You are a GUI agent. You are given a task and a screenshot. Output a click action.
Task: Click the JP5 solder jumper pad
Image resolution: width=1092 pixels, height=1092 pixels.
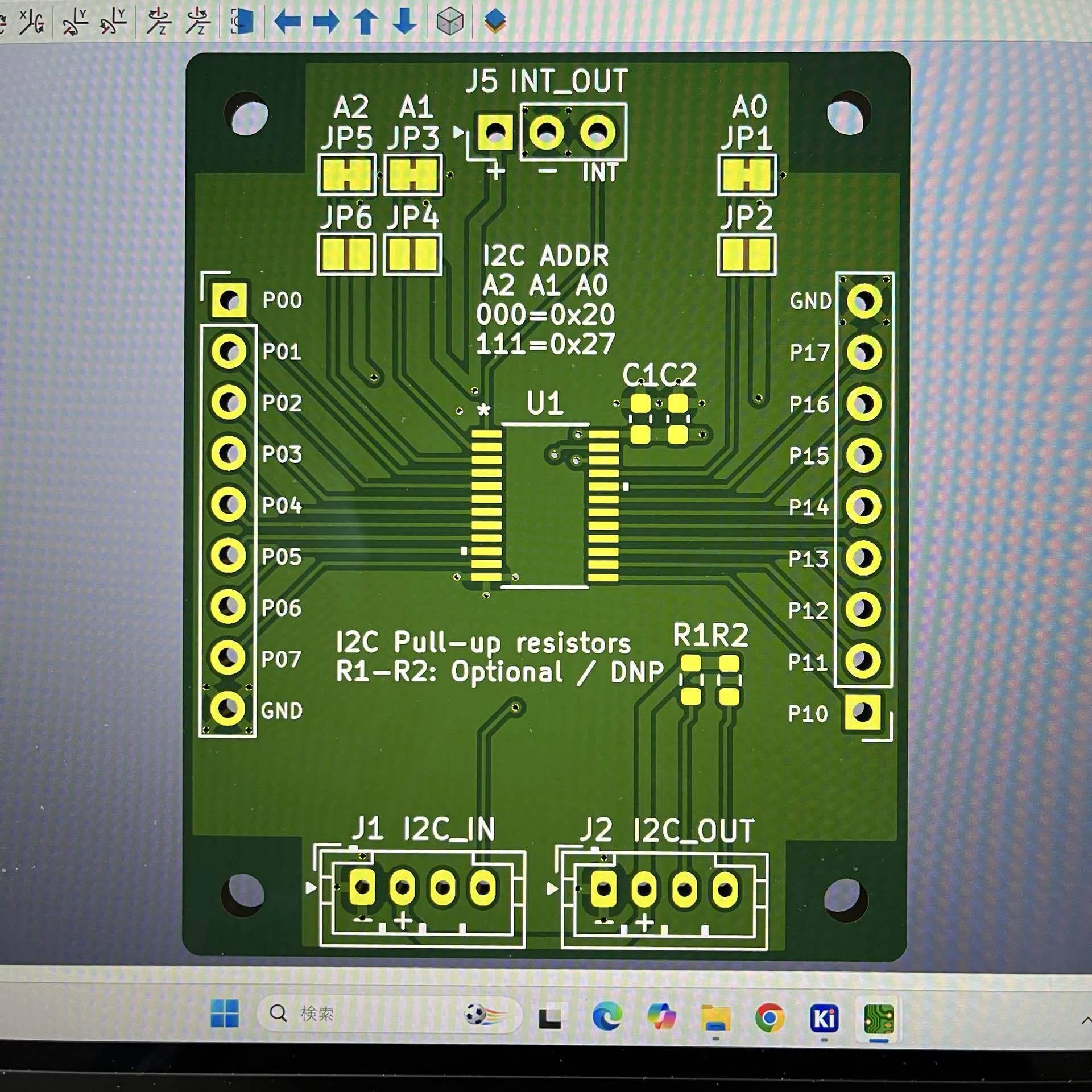tap(346, 174)
